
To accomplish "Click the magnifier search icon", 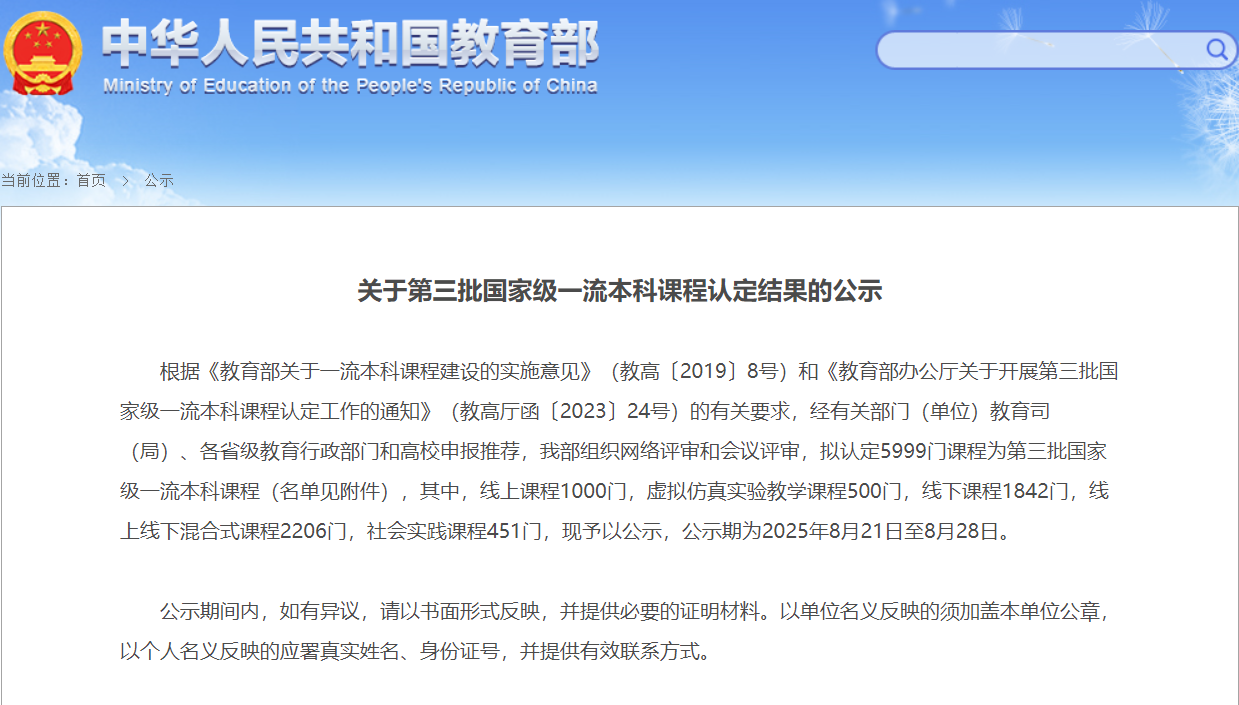I will coord(1216,49).
